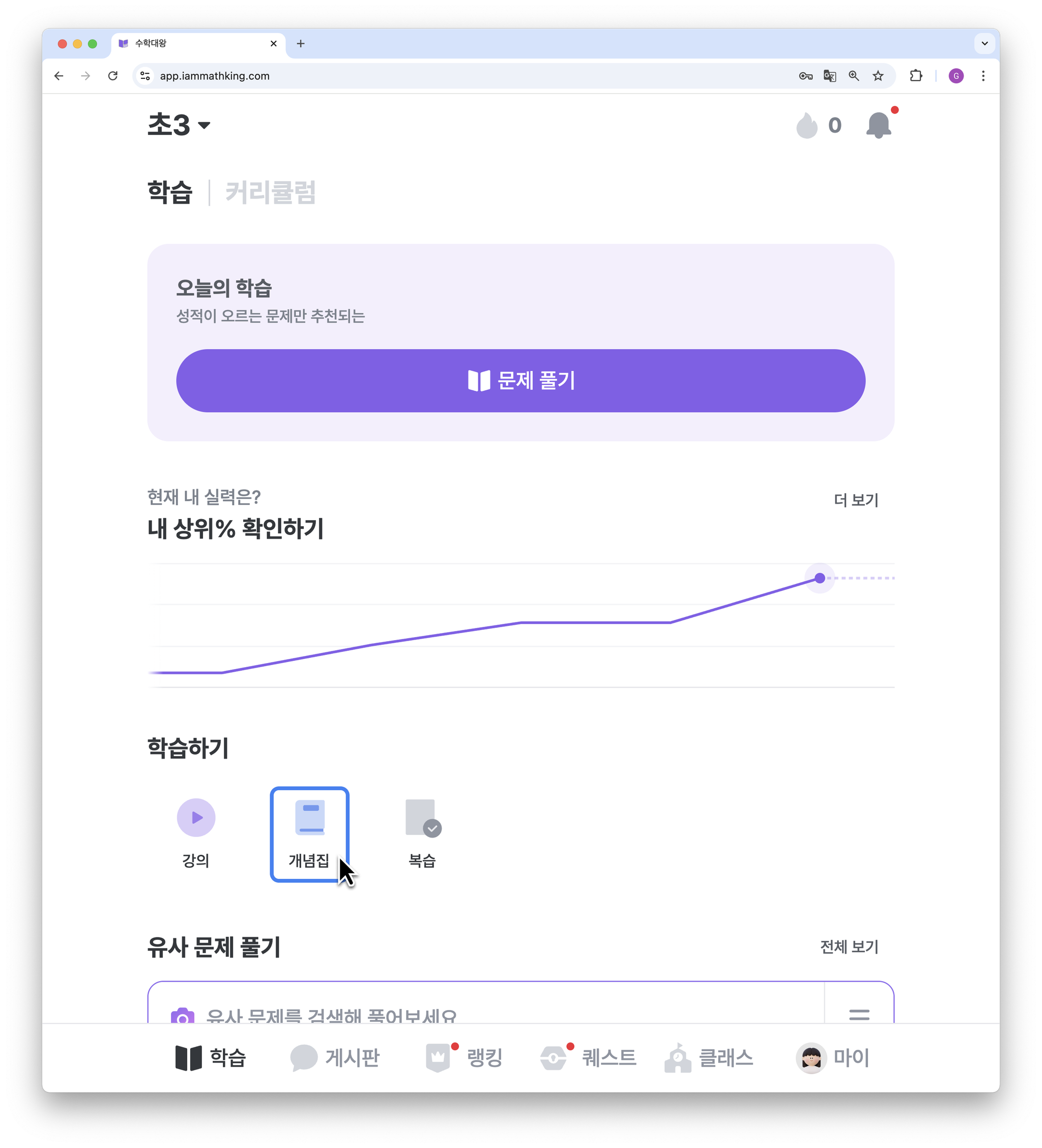Click the 문제 풀기 button
Screen dimensions: 1042x1148
[x=521, y=381]
